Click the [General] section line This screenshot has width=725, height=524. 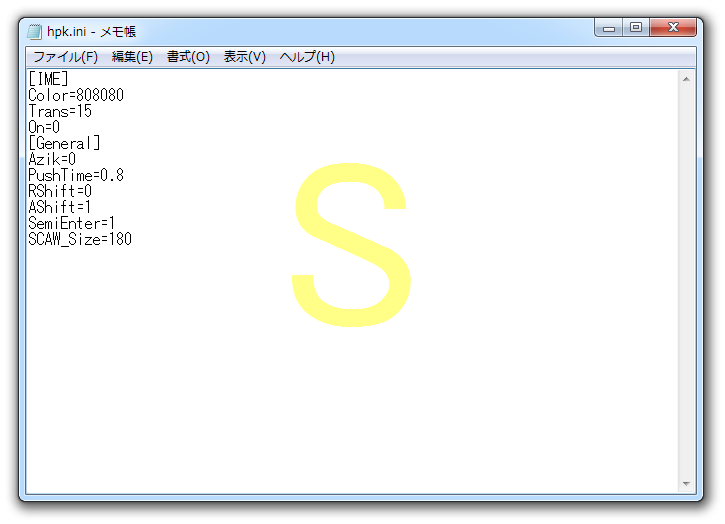point(64,143)
